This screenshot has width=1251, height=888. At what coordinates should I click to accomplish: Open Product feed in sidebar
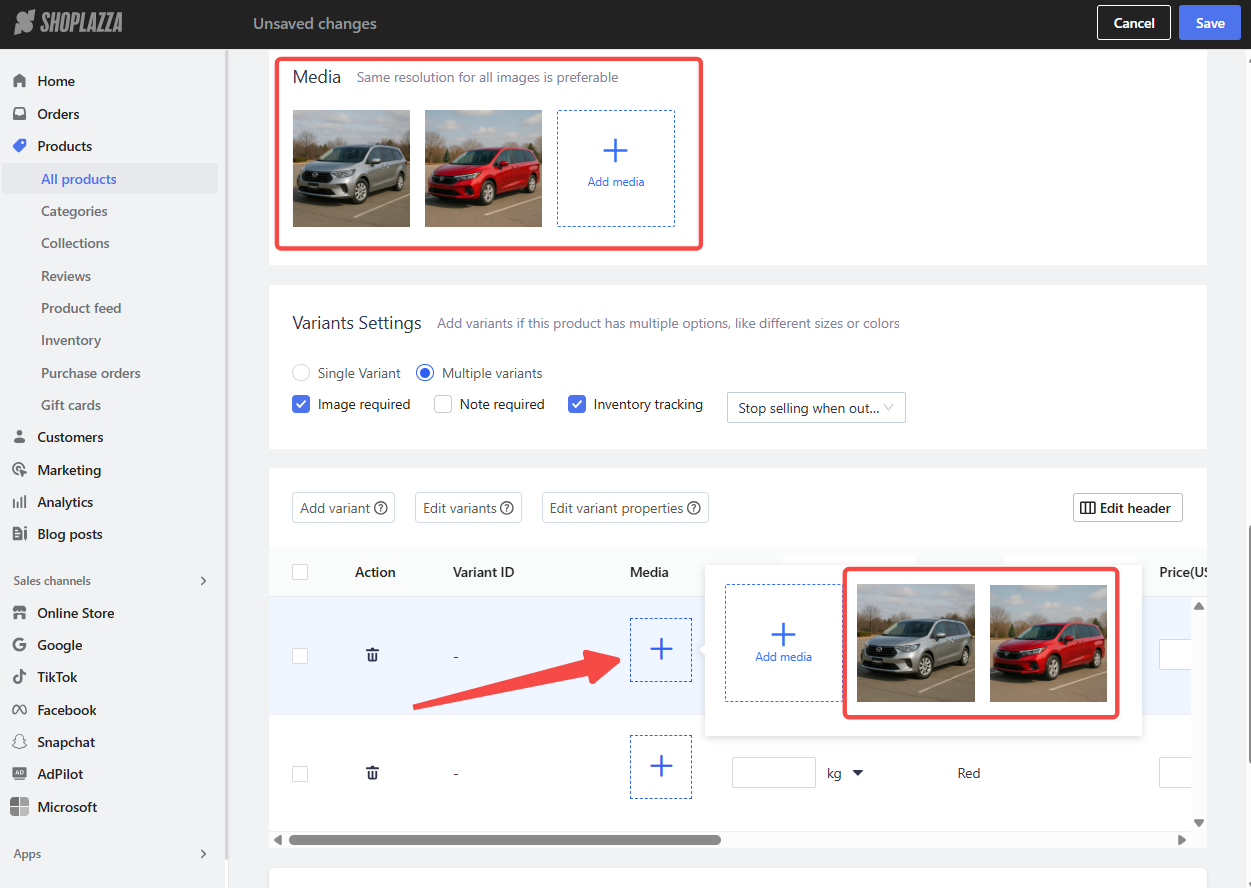click(81, 308)
